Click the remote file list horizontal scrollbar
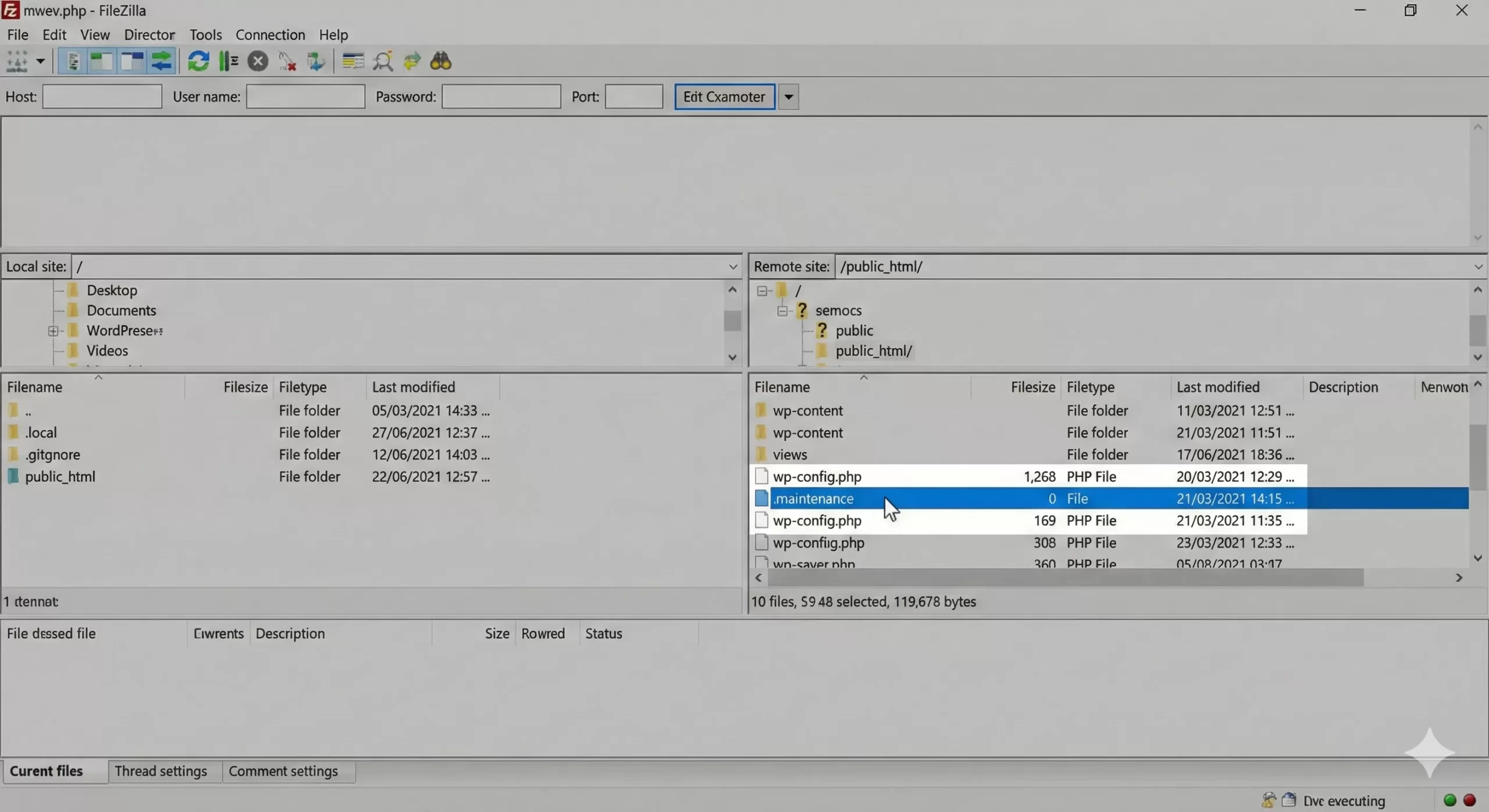 click(1064, 578)
